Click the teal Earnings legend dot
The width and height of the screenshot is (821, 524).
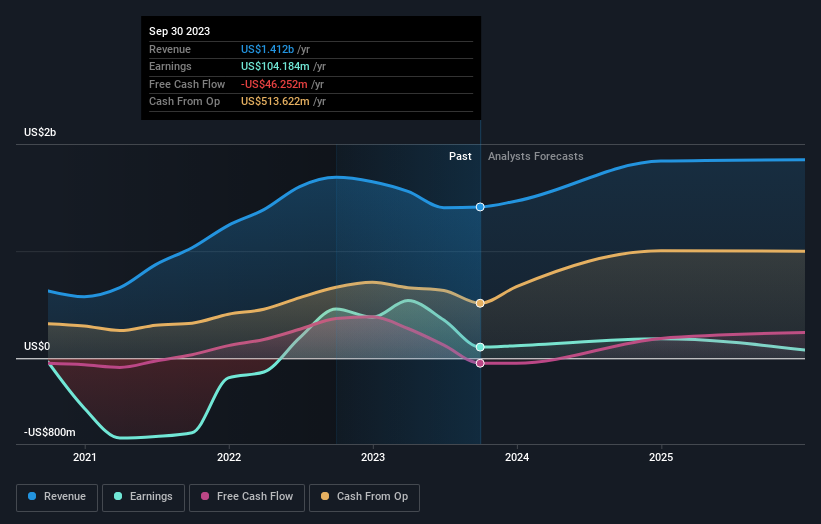click(x=118, y=496)
